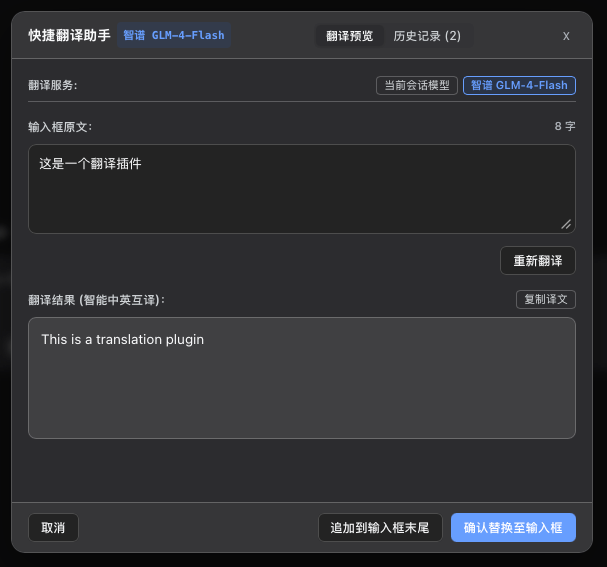The image size is (607, 567).
Task: Click the 翻译服务: label
Action: point(53,85)
